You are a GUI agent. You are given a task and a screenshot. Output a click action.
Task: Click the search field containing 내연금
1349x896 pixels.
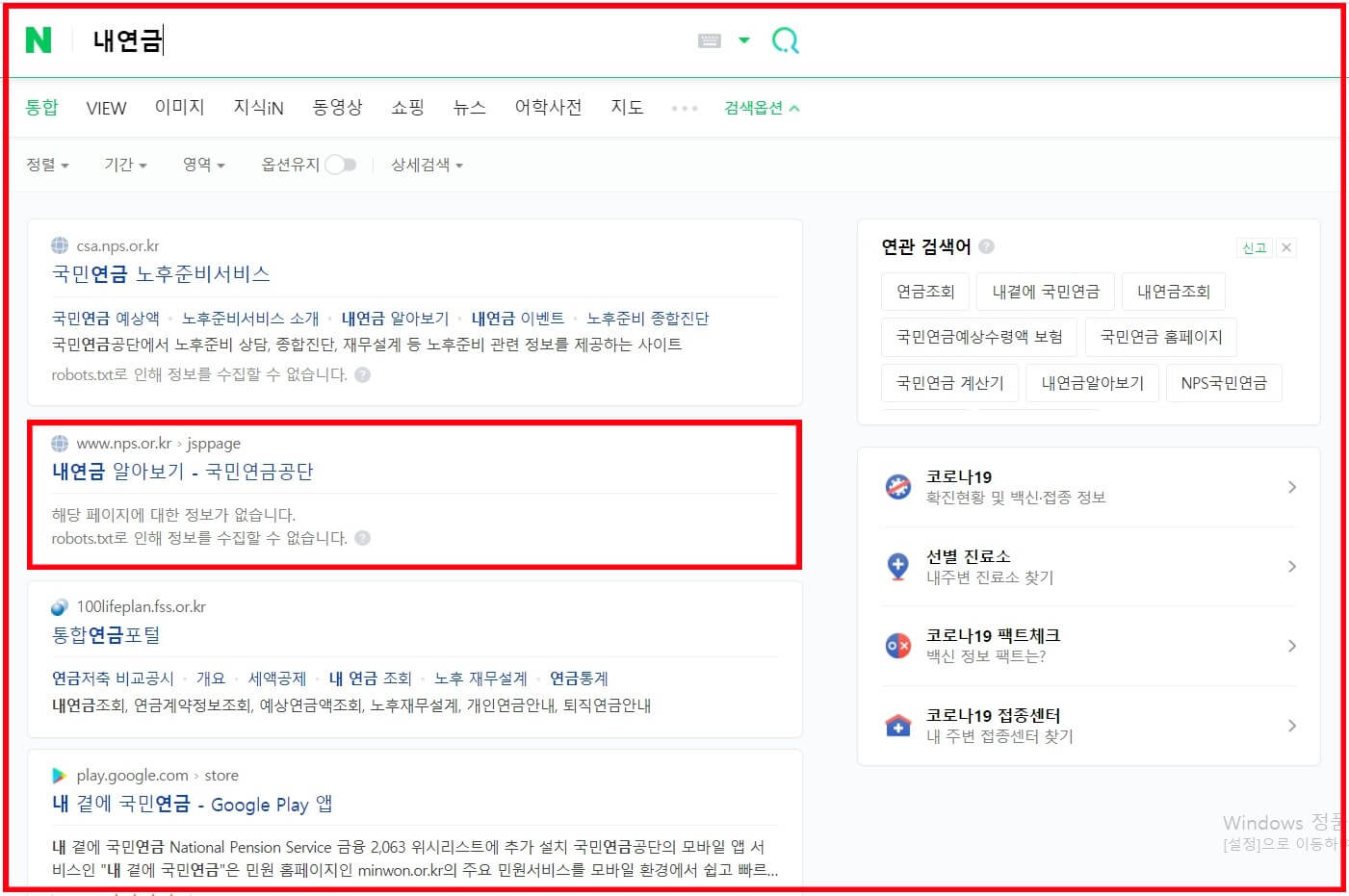(385, 40)
